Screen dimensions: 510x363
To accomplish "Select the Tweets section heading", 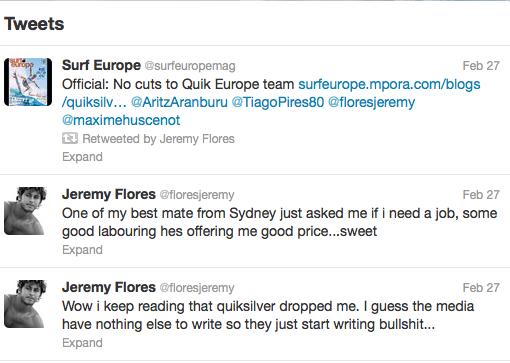I will 34,24.
